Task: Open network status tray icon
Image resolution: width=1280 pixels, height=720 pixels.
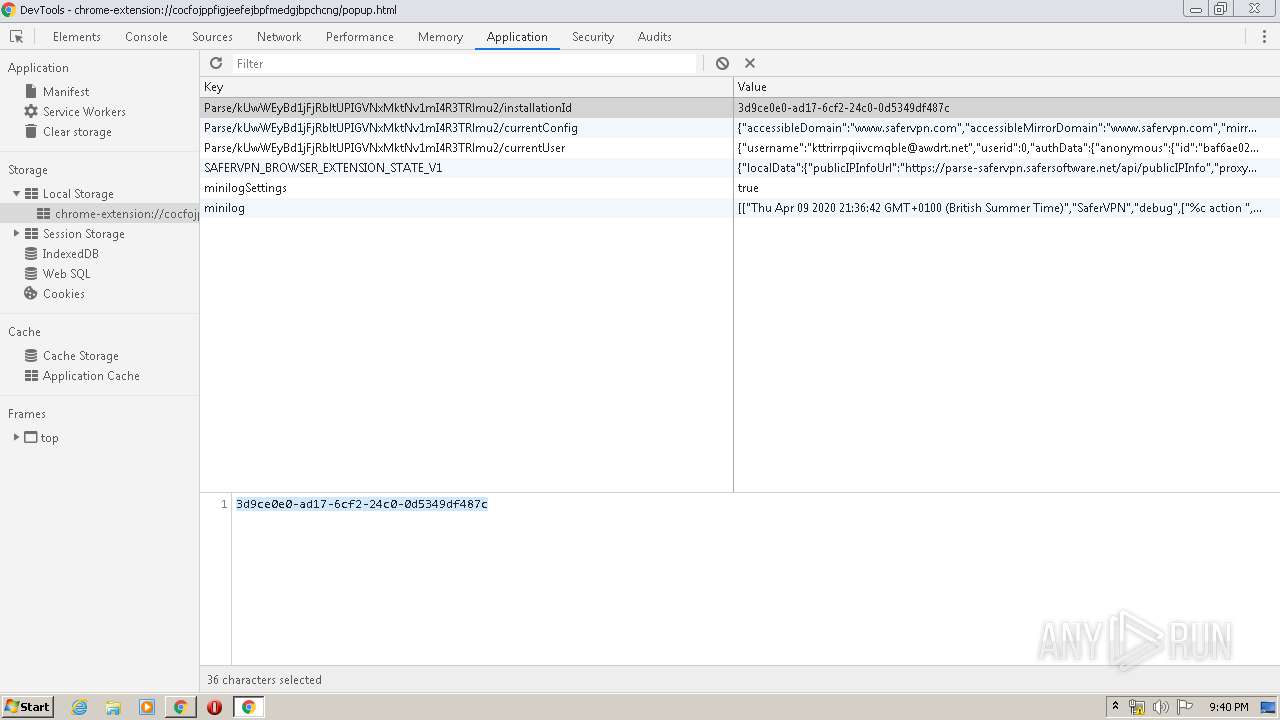Action: [1137, 707]
